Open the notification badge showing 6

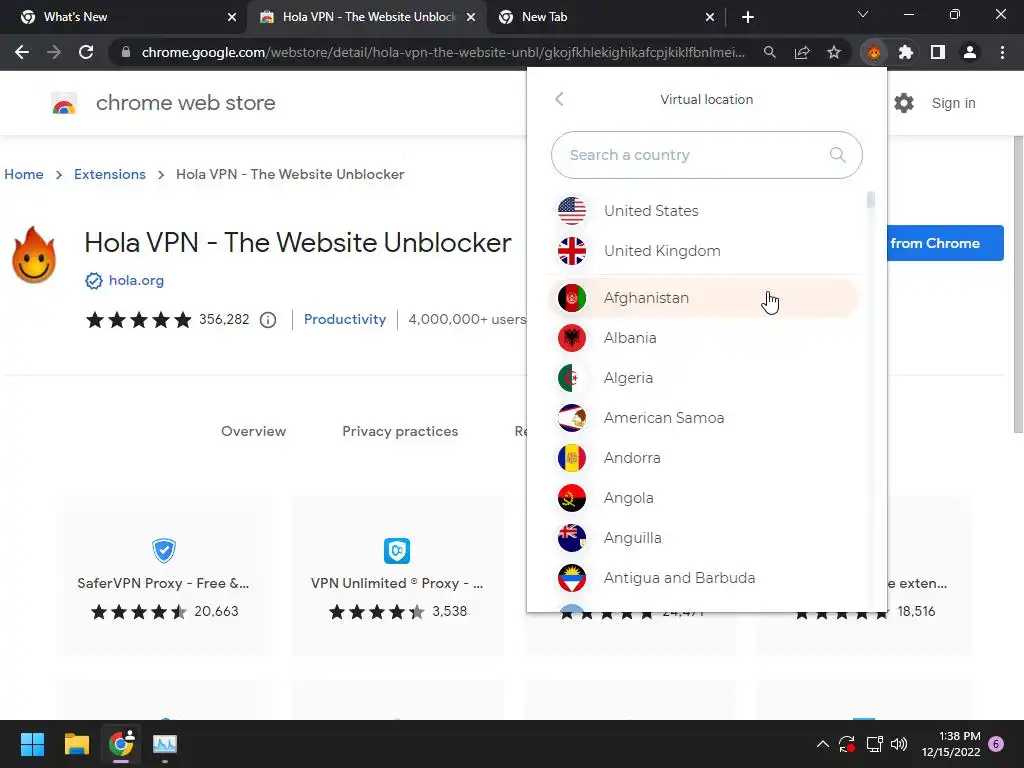pyautogui.click(x=996, y=744)
